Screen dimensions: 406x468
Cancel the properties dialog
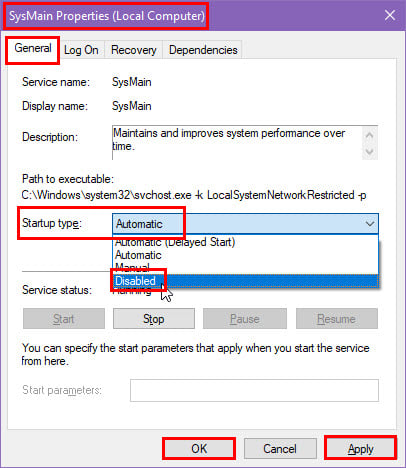(x=280, y=449)
